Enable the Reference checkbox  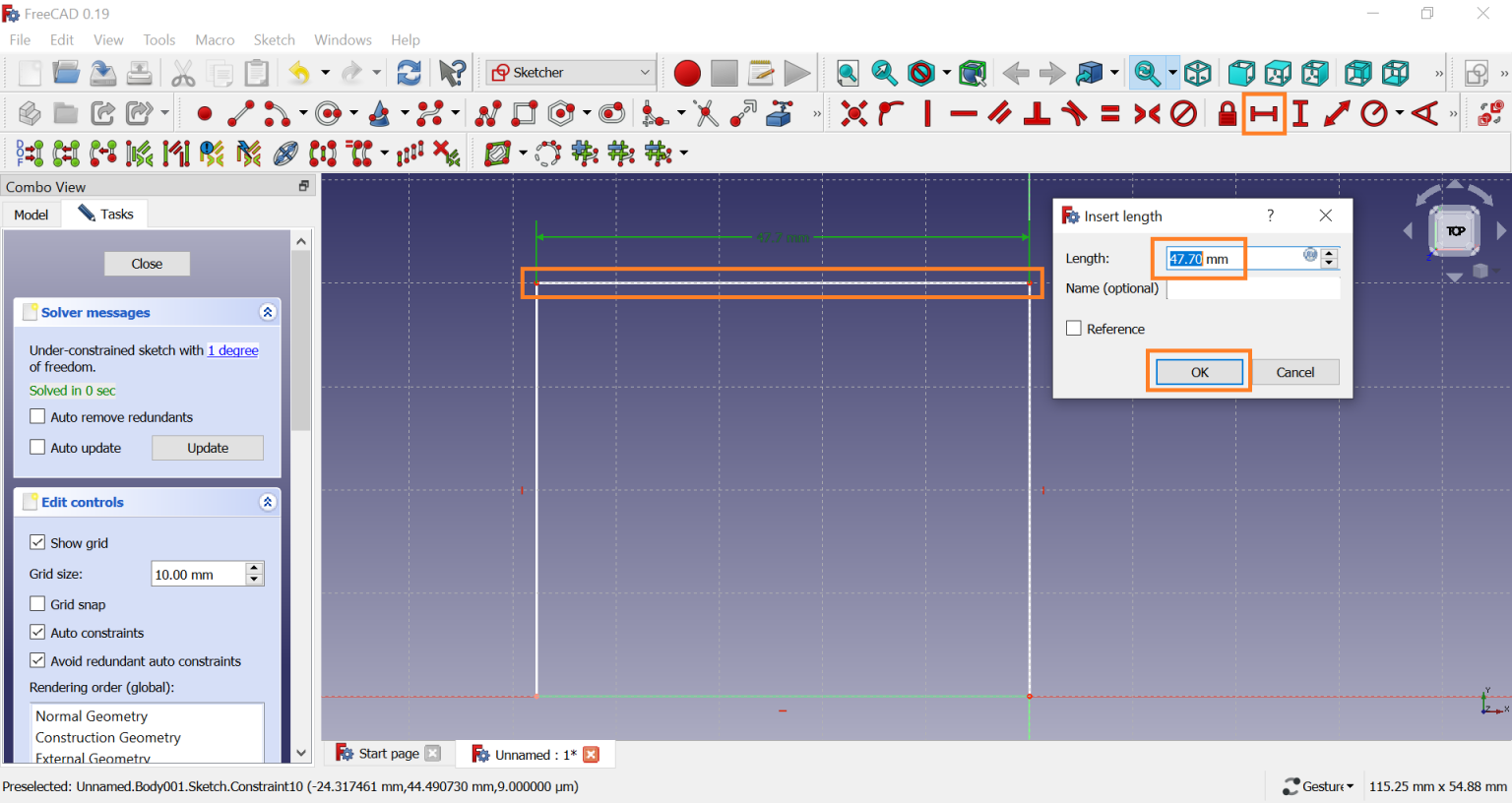[x=1074, y=329]
